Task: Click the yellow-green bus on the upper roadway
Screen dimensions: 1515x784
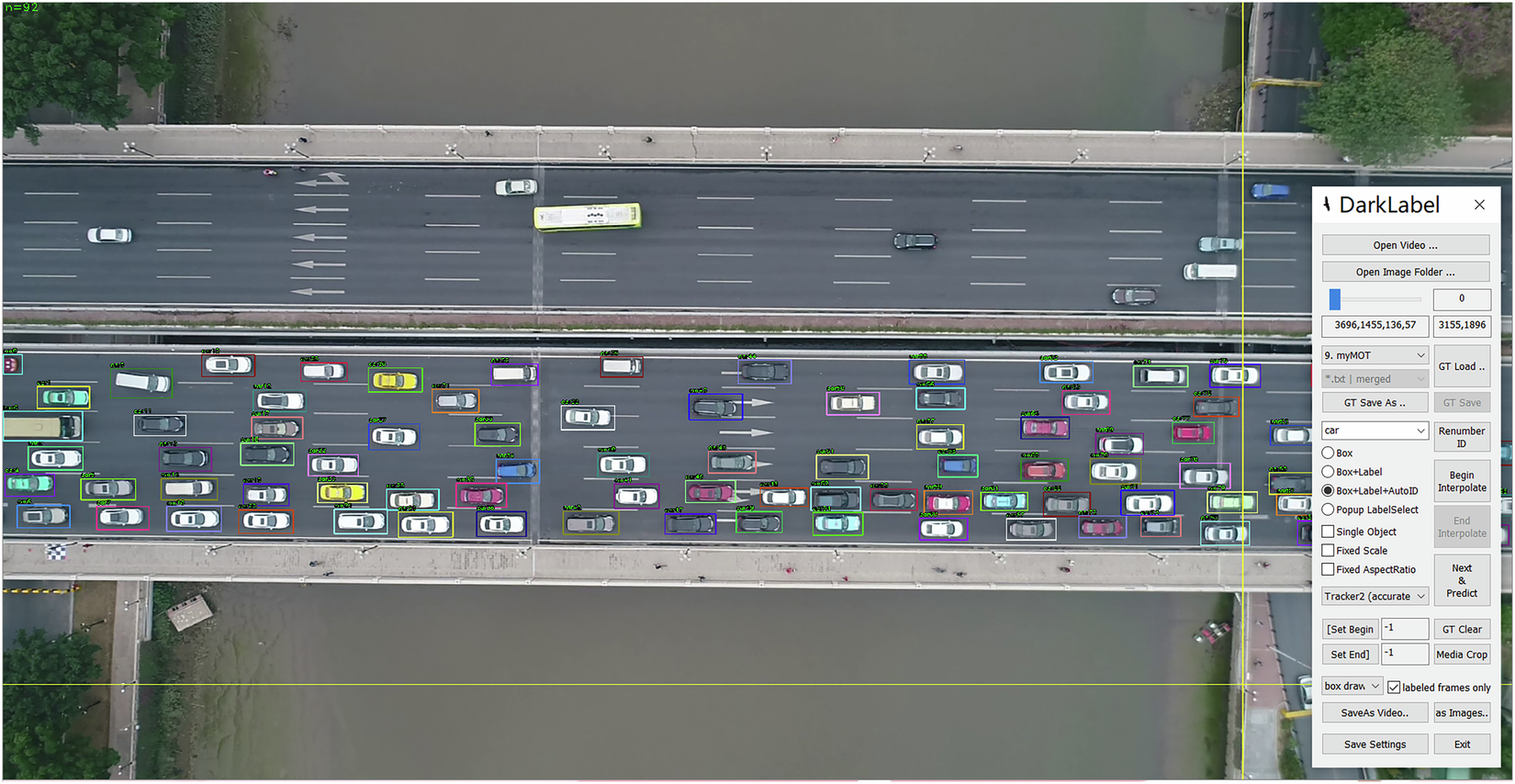Action: pyautogui.click(x=588, y=217)
